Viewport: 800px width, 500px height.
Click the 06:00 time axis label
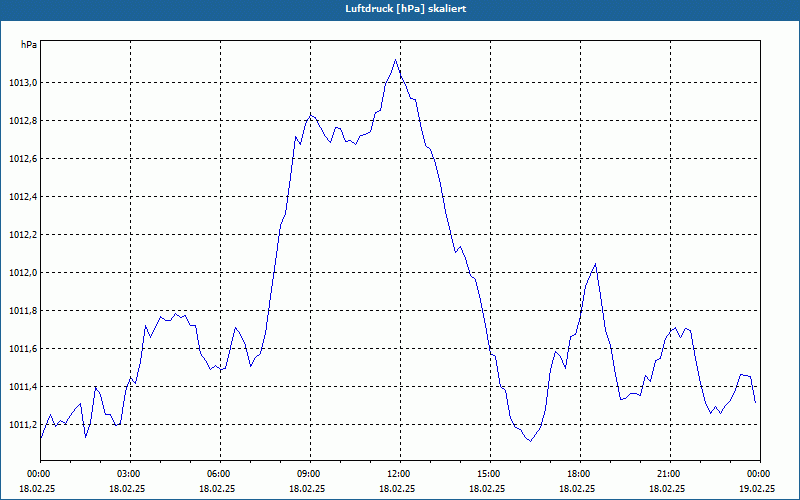click(x=220, y=474)
